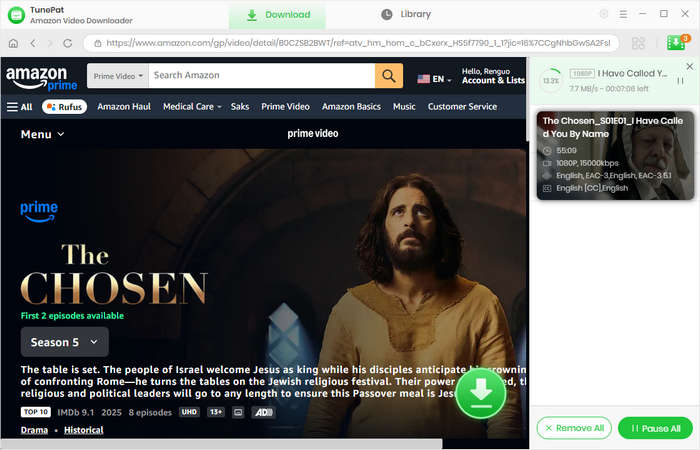Click the Amazon search magnifier button
This screenshot has height=450, width=700.
click(x=389, y=75)
